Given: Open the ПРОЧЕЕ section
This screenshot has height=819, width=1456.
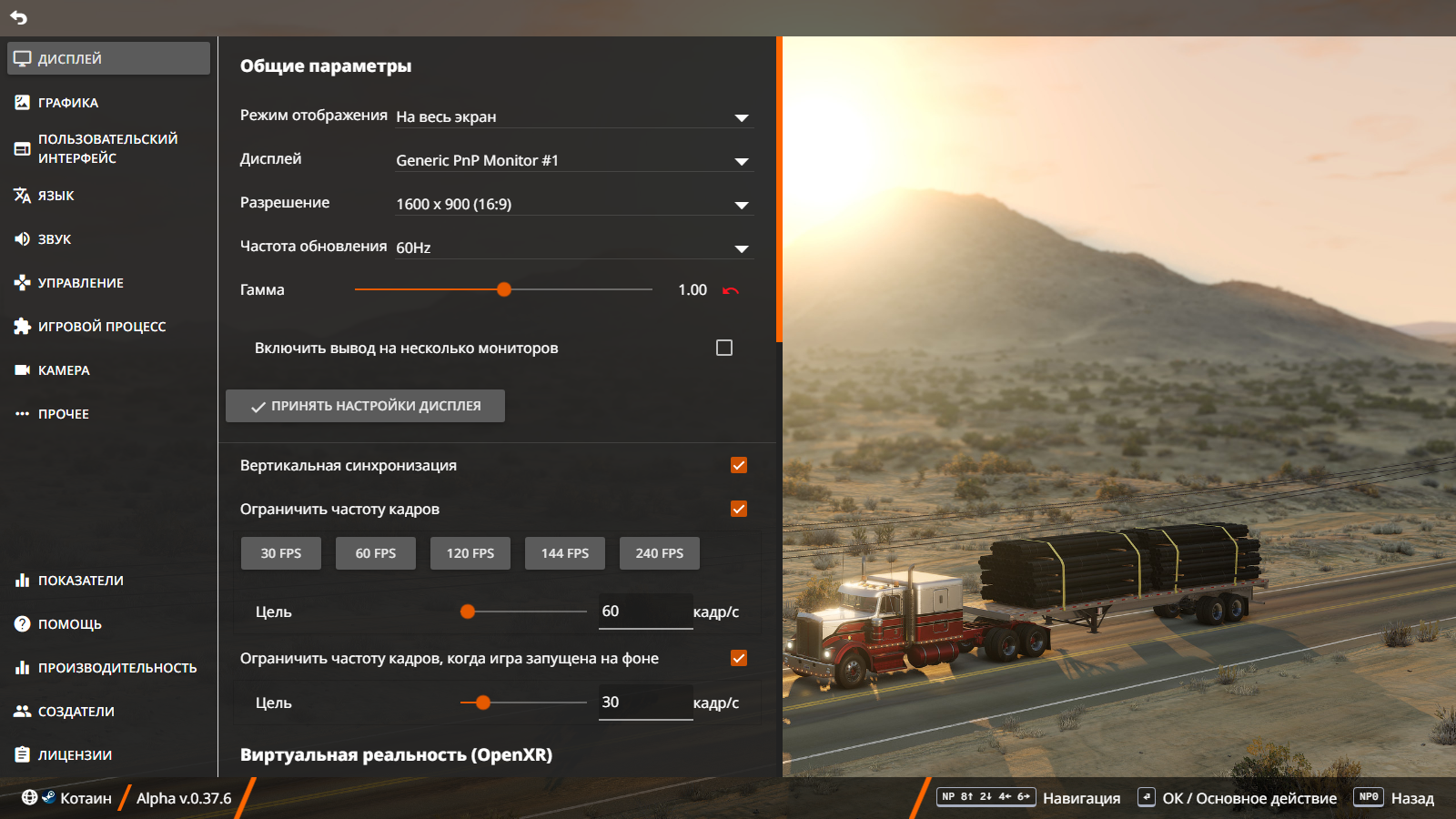Looking at the screenshot, I should coord(108,413).
